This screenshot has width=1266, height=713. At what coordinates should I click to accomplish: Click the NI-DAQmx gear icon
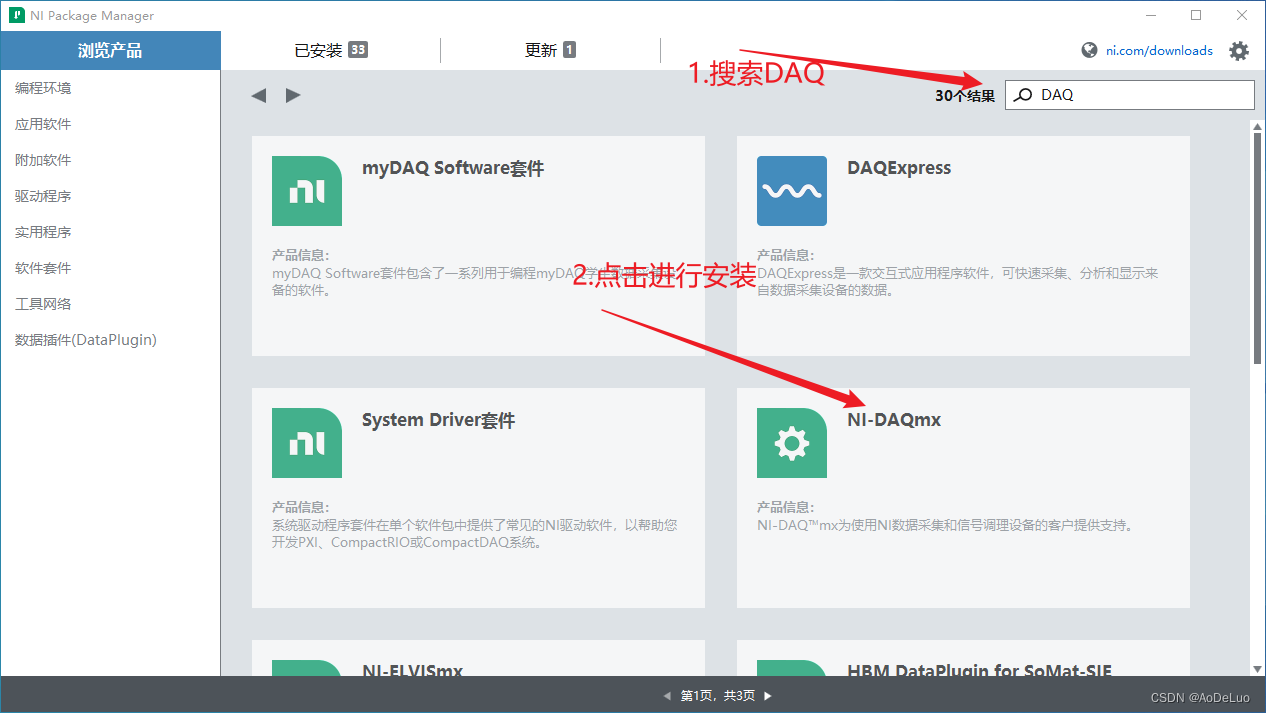792,443
